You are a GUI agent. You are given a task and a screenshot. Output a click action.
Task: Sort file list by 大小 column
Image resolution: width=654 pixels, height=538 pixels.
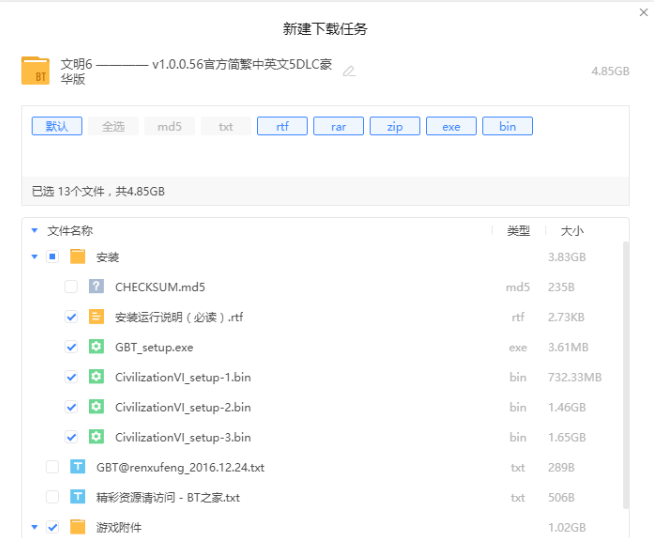coord(572,231)
